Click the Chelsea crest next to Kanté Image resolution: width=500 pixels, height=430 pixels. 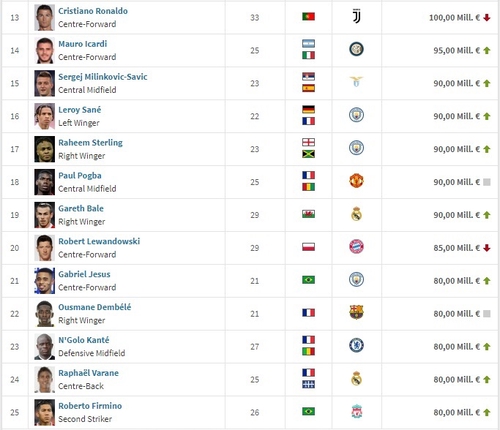click(356, 345)
